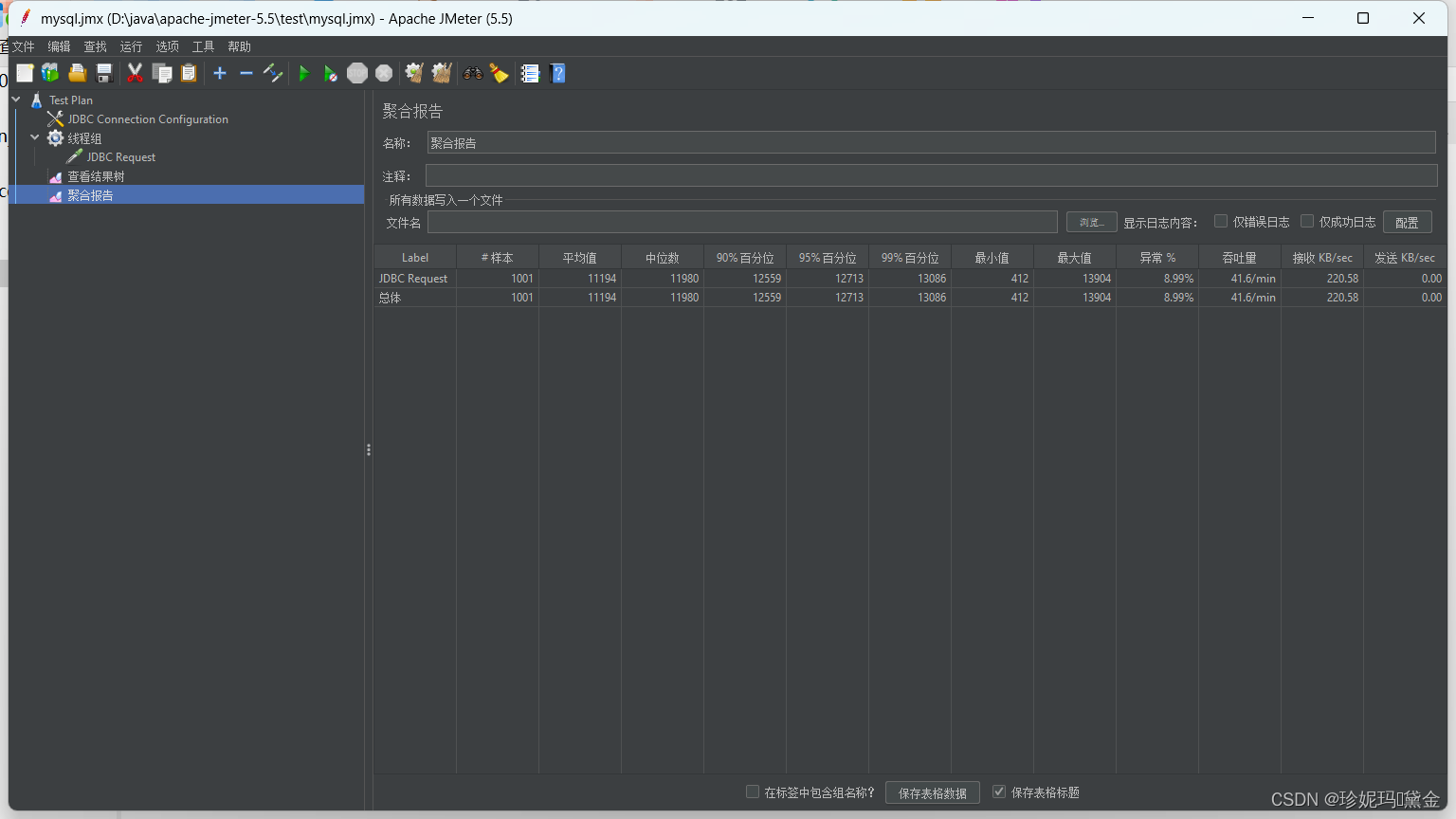Select JDBC Request in the tree

[121, 157]
